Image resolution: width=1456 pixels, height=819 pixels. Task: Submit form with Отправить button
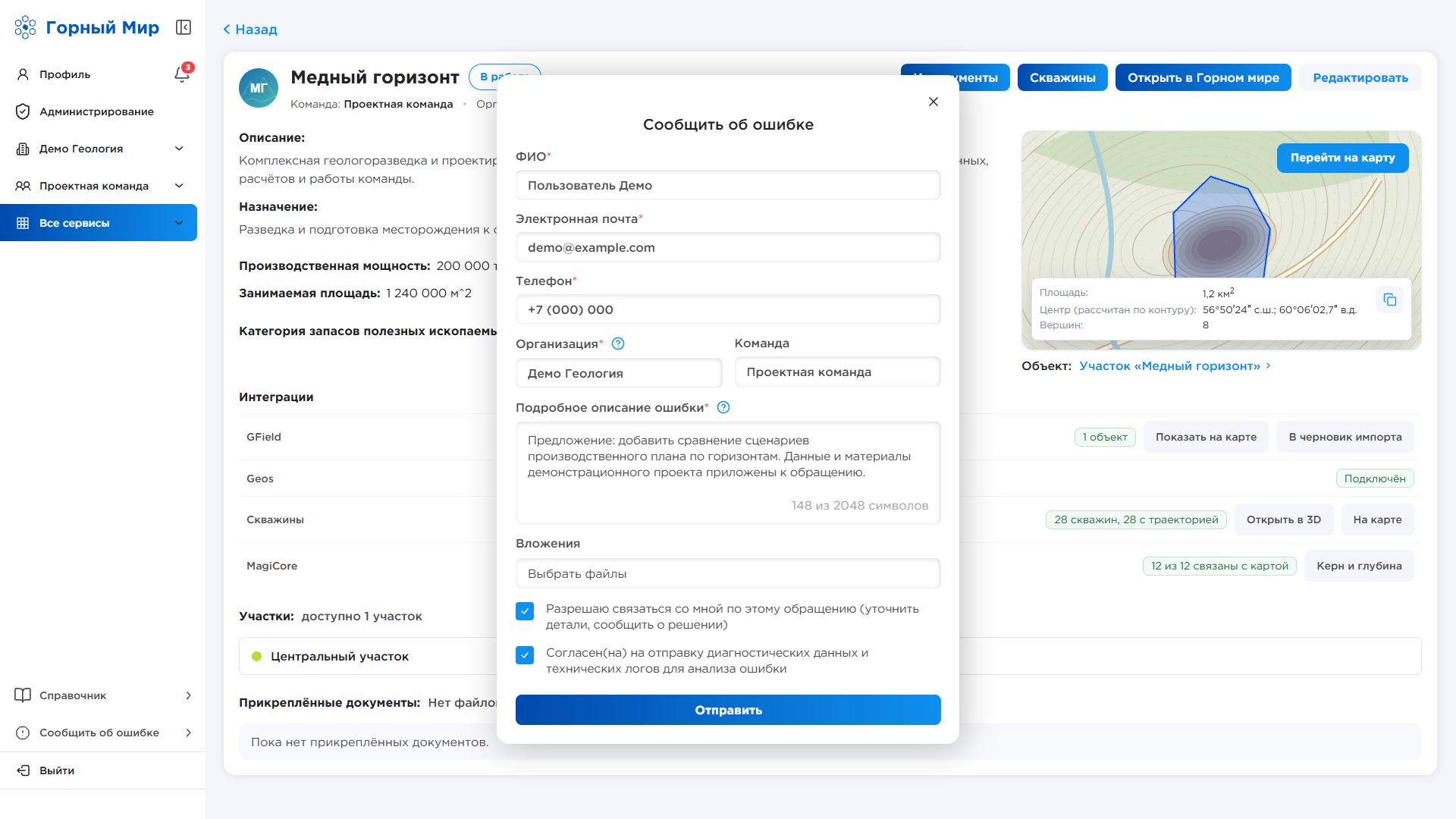click(x=728, y=710)
